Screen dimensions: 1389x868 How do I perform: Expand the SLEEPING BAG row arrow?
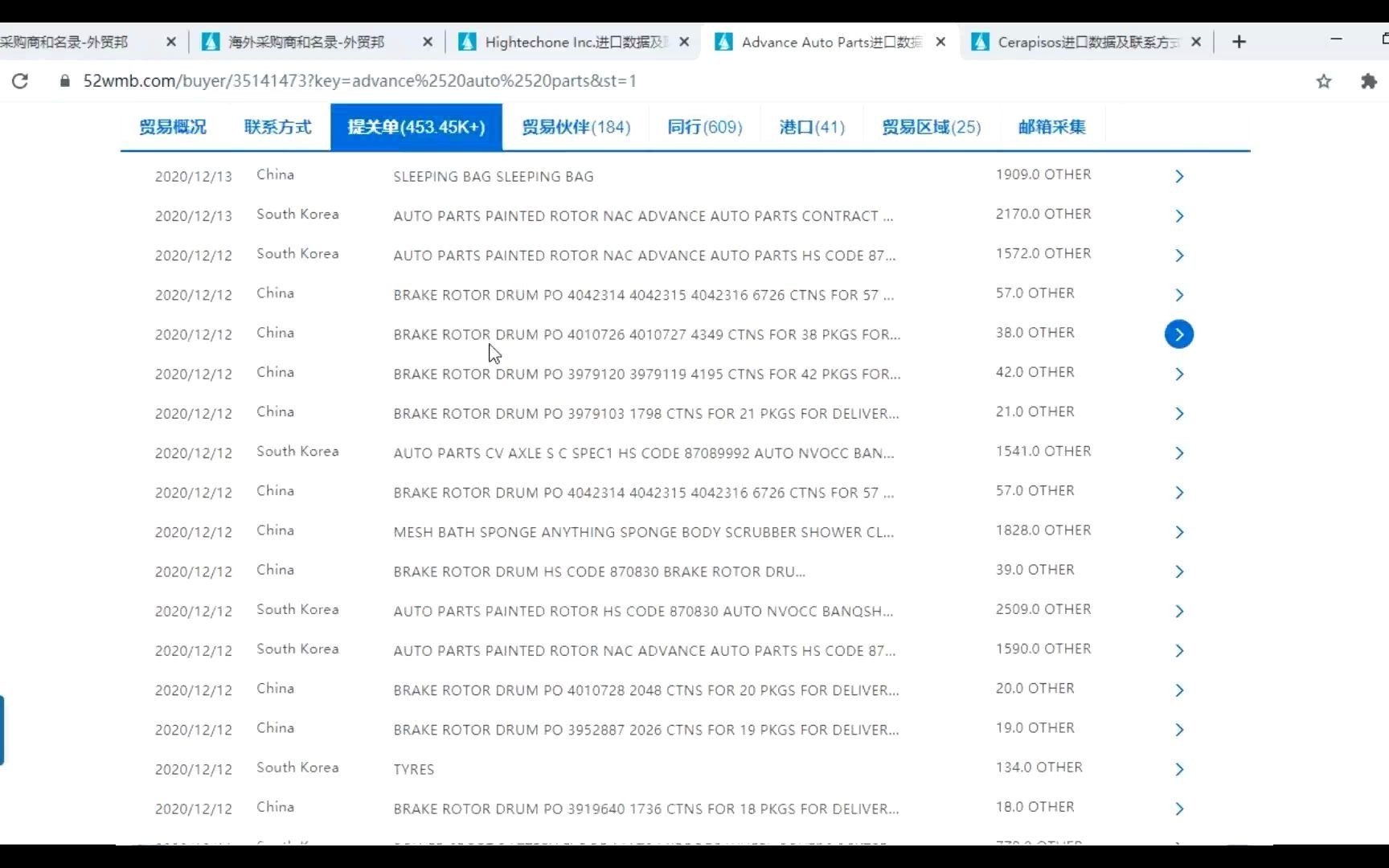[x=1179, y=176]
